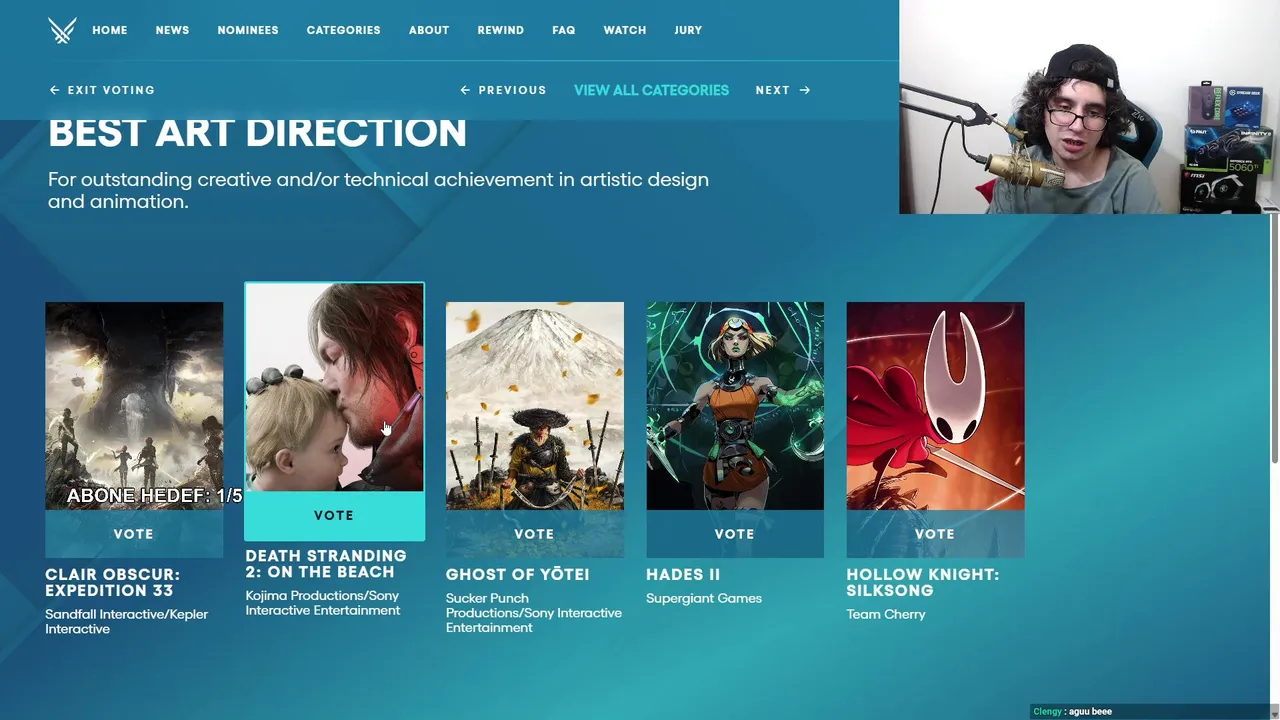
Task: Click the Hades II title text
Action: [x=683, y=574]
